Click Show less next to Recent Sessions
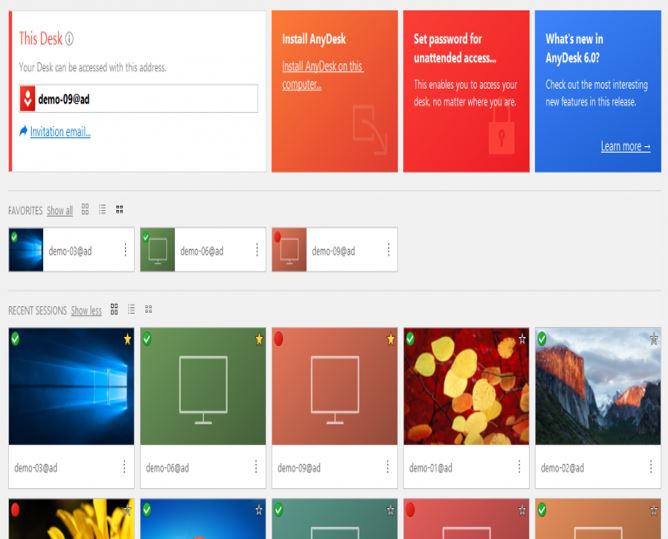 (x=86, y=311)
